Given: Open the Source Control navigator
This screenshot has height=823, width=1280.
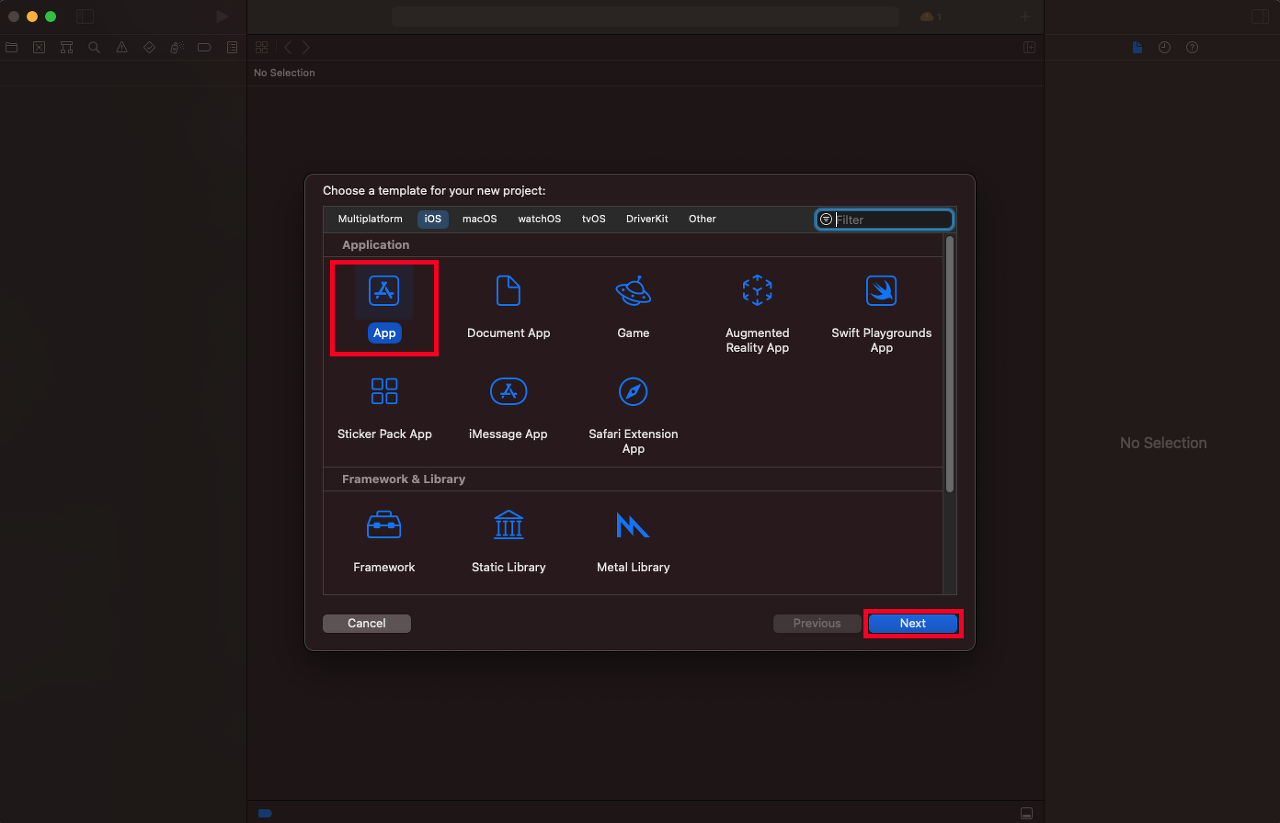Looking at the screenshot, I should 39,47.
